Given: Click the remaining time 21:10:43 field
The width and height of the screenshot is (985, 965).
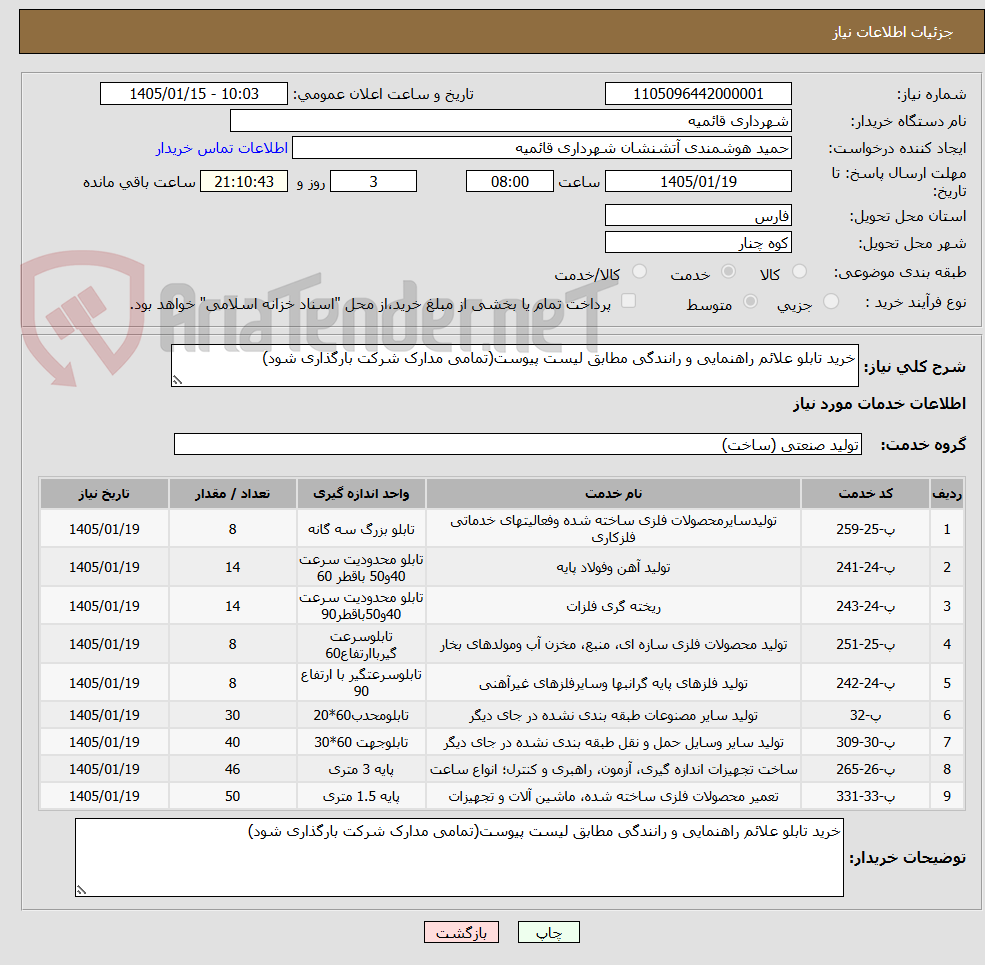Looking at the screenshot, I should click(x=244, y=182).
